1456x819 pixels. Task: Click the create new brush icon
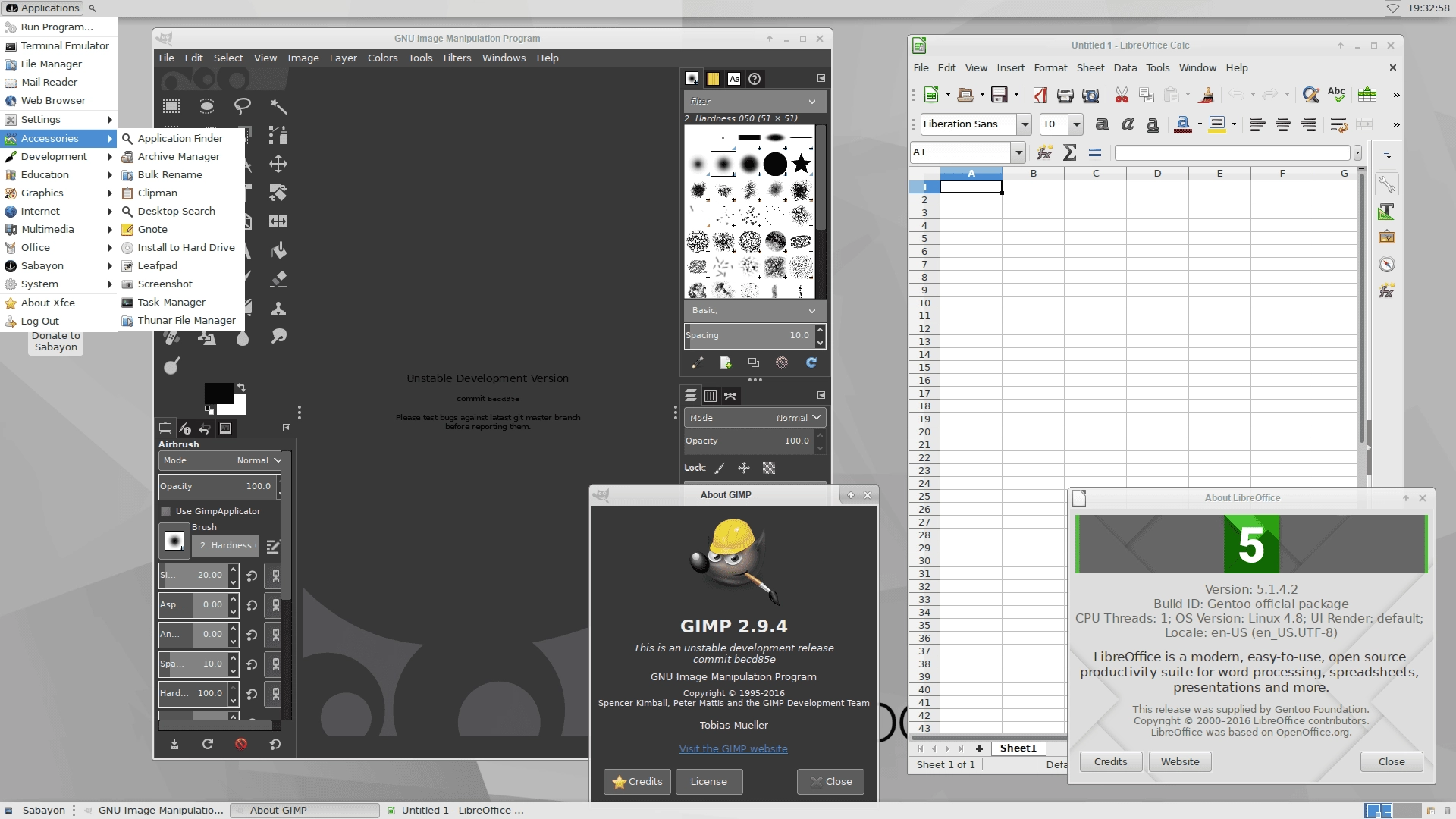pos(726,362)
